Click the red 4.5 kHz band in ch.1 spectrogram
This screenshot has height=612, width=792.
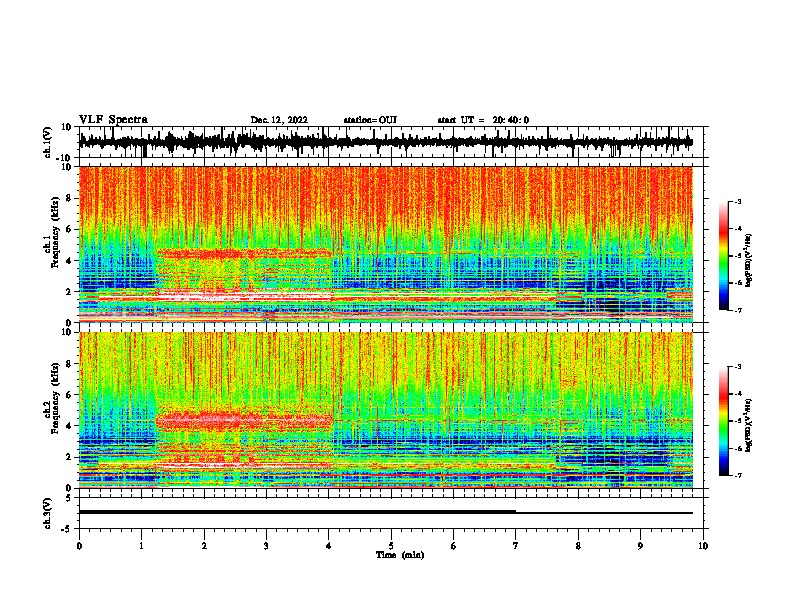click(x=244, y=252)
